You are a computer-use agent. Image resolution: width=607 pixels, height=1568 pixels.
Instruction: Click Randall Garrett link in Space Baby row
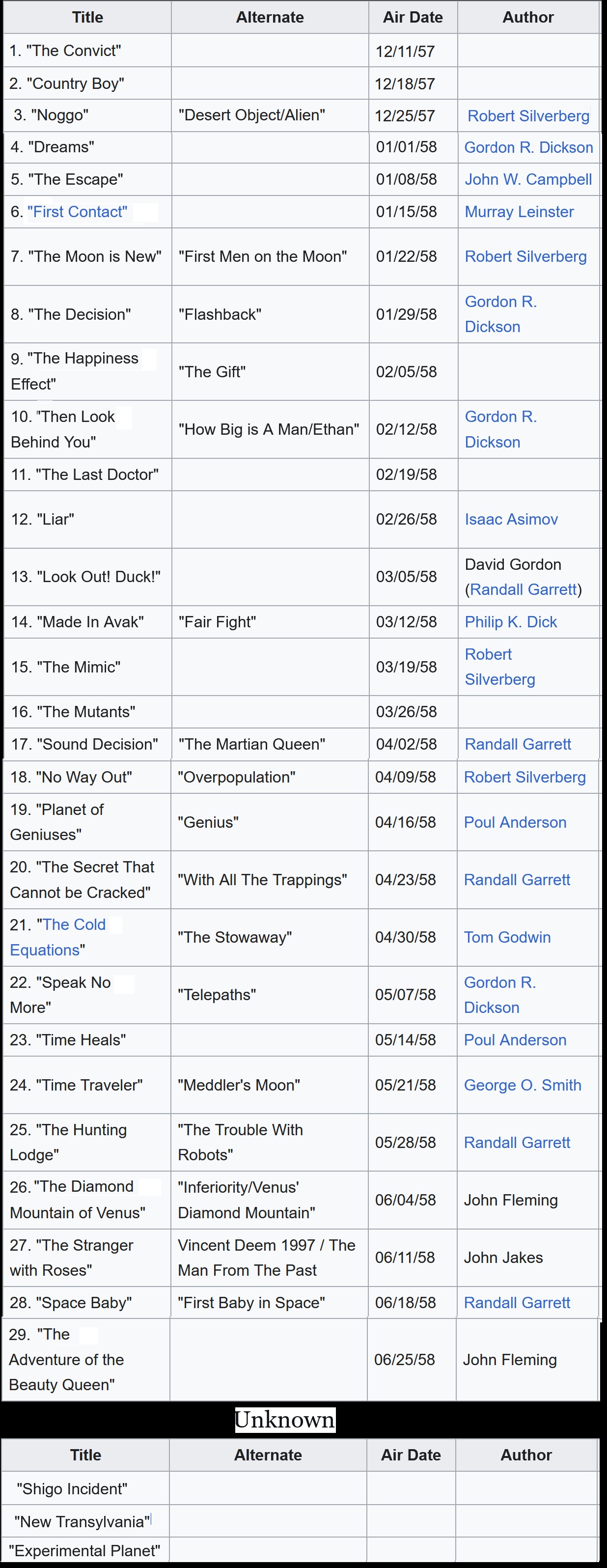click(x=517, y=1303)
